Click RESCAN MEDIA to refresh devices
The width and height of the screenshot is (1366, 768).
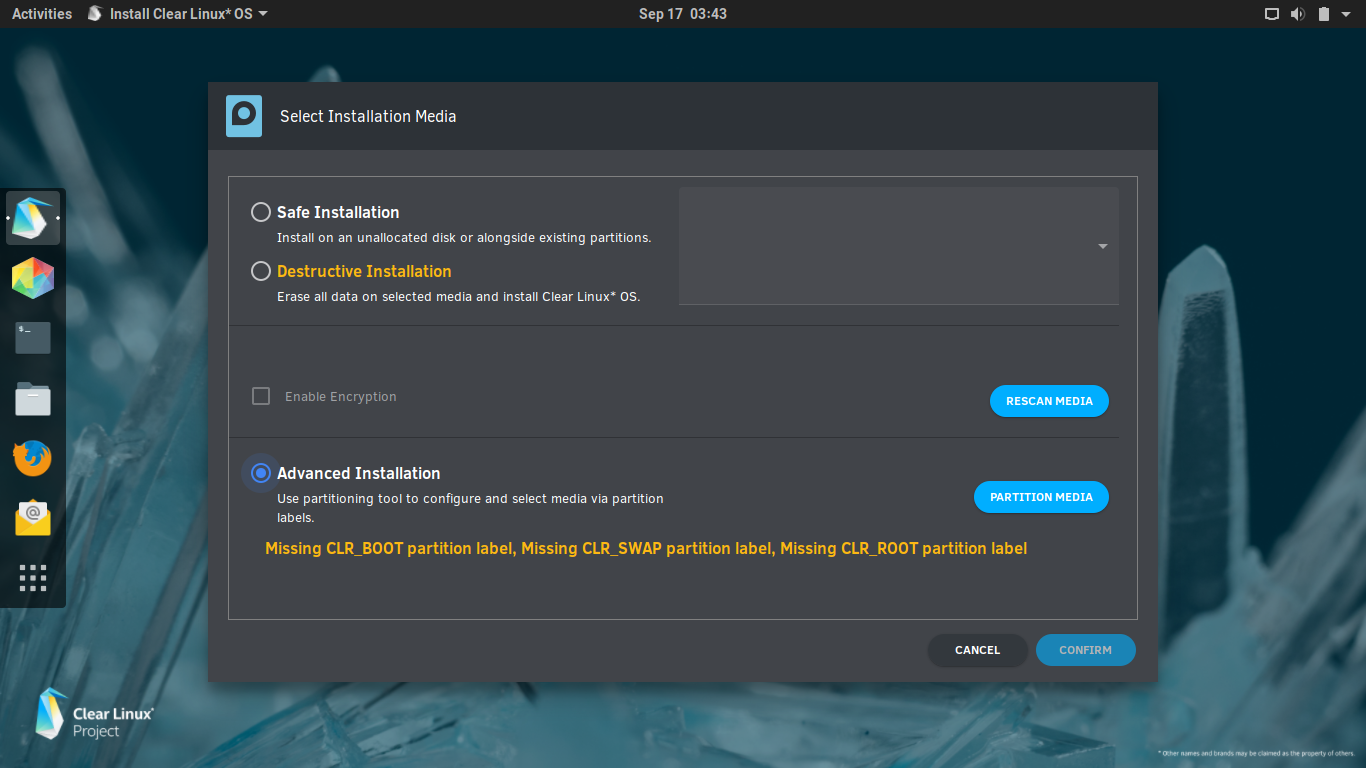[x=1049, y=401]
